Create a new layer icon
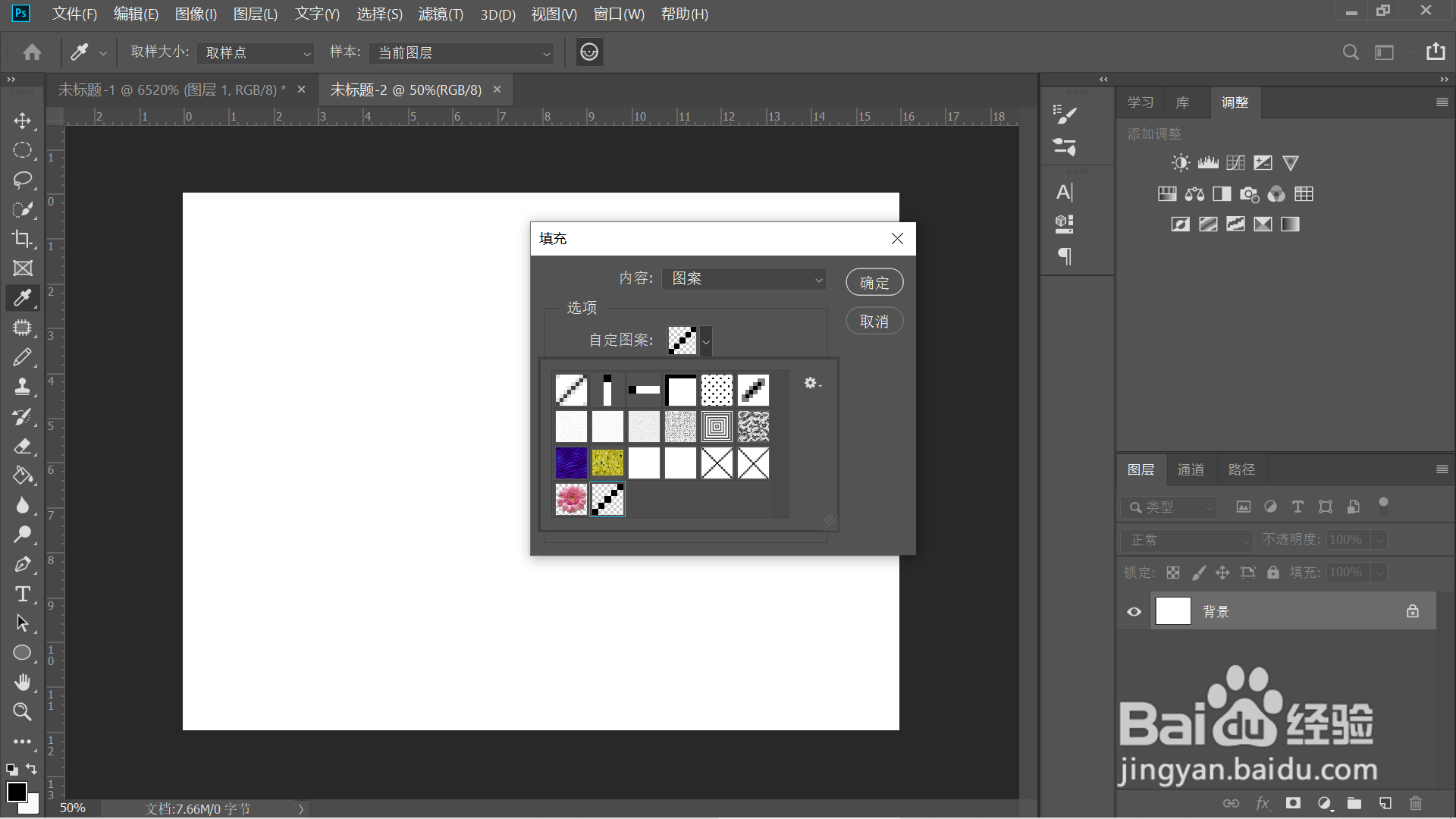Viewport: 1456px width, 819px height. point(1385,803)
